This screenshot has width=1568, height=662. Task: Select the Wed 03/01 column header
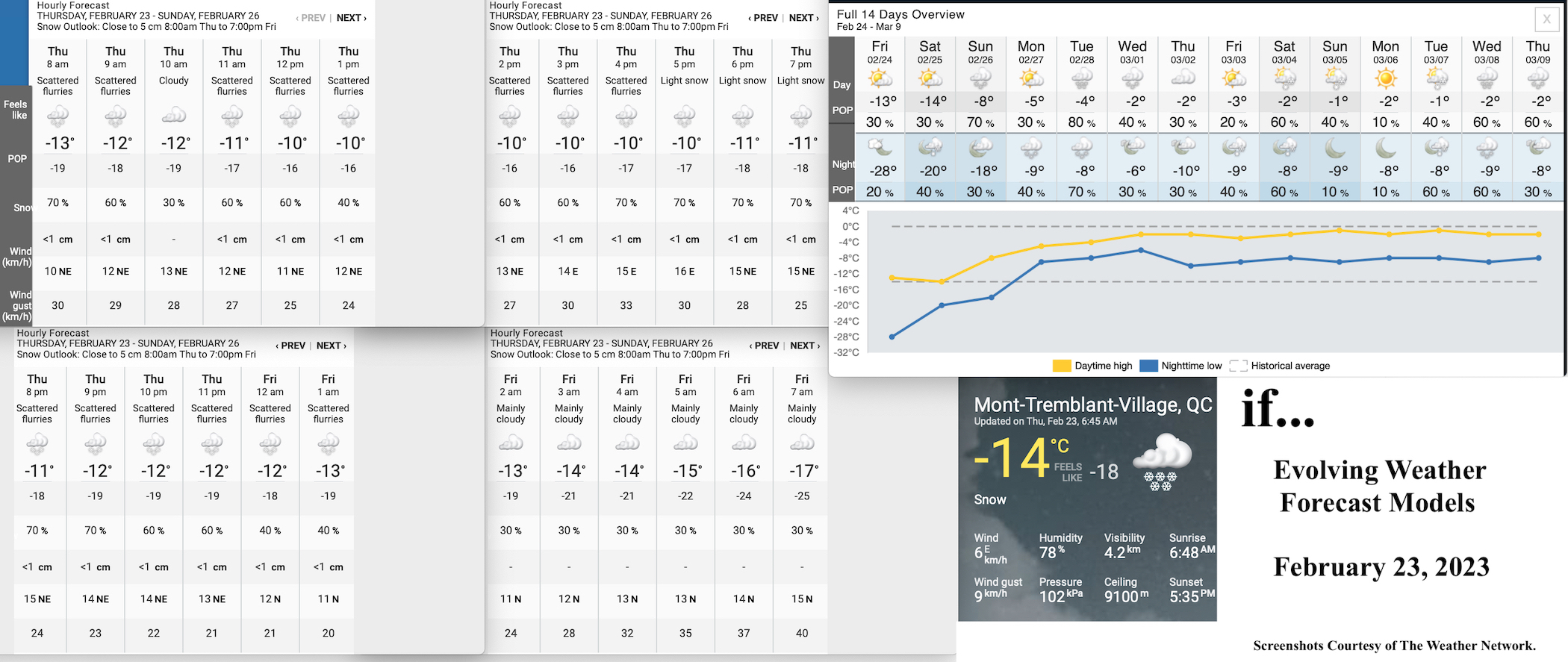click(1133, 52)
